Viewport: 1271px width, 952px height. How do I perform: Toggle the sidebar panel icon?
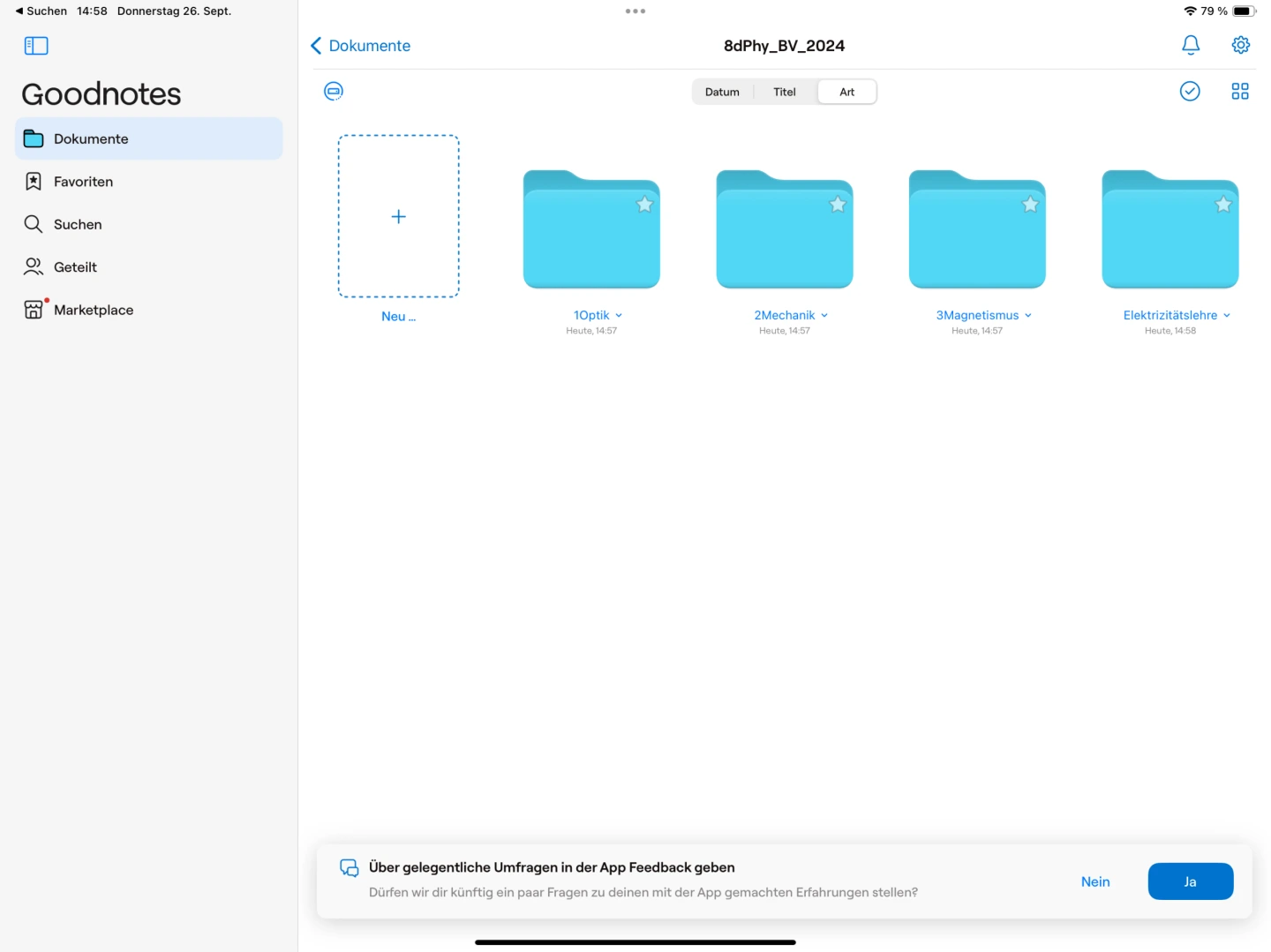[36, 46]
